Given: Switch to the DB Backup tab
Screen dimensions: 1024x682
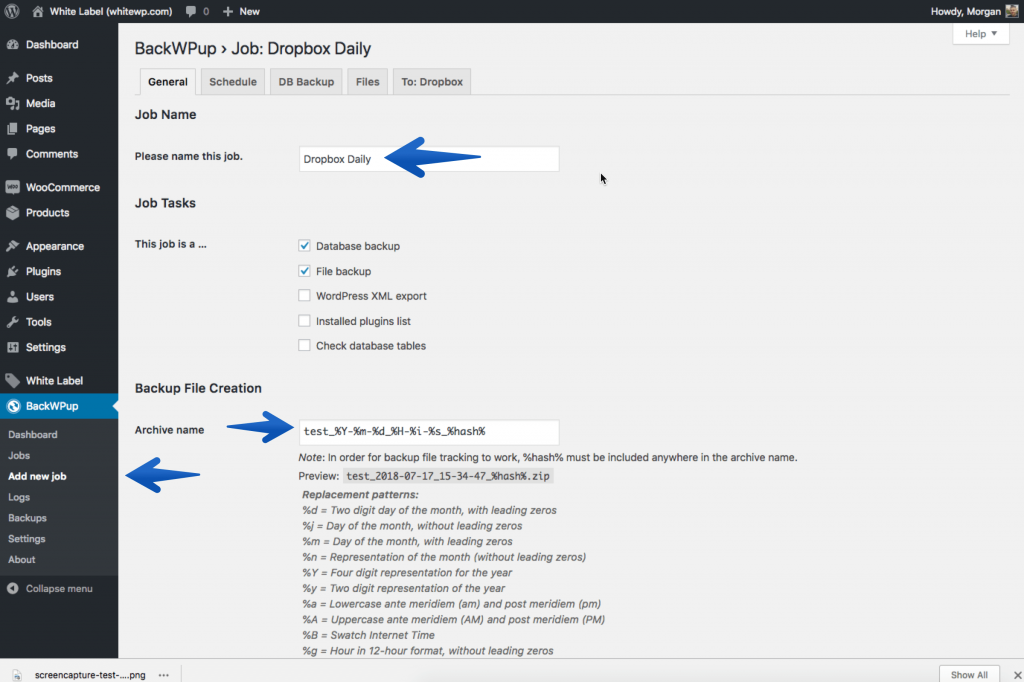Looking at the screenshot, I should 306,82.
